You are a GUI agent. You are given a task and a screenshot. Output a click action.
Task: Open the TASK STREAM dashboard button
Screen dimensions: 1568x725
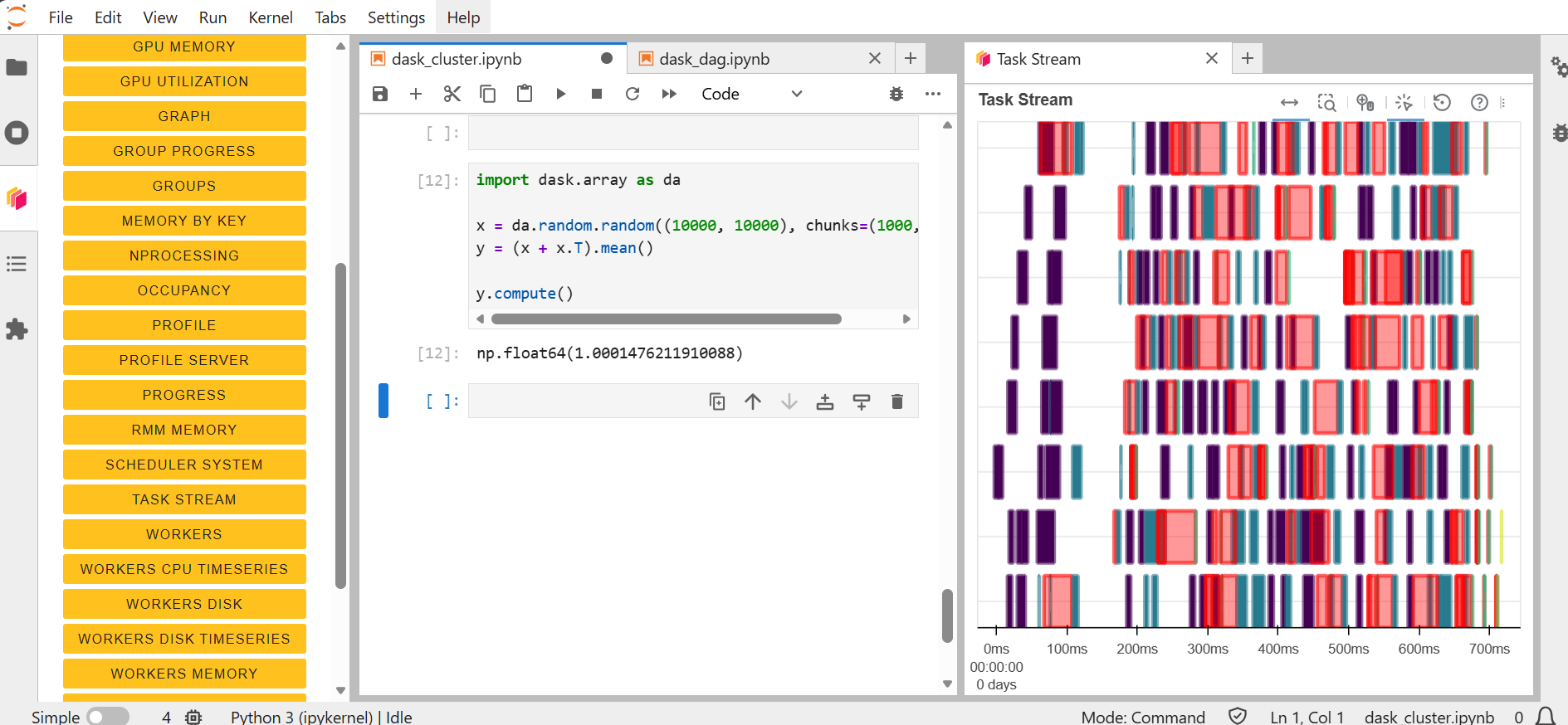tap(184, 499)
